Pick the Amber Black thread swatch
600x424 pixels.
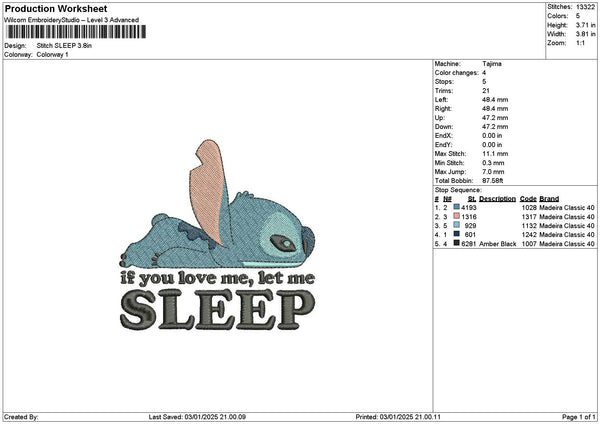coord(456,243)
